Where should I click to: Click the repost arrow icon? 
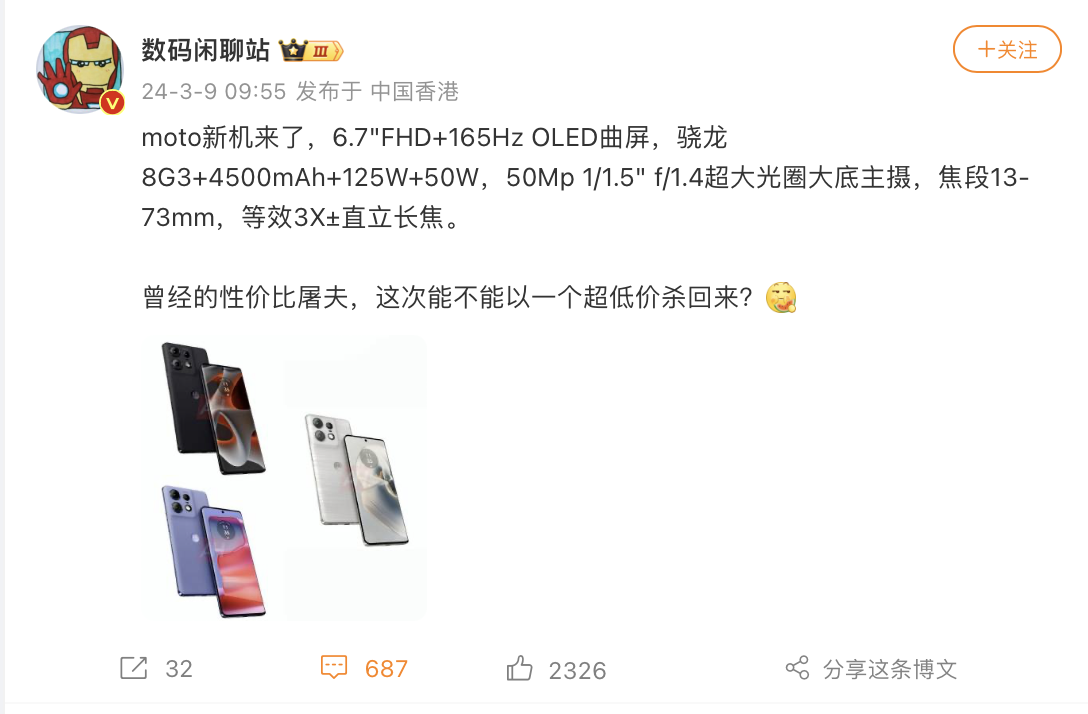tap(133, 668)
